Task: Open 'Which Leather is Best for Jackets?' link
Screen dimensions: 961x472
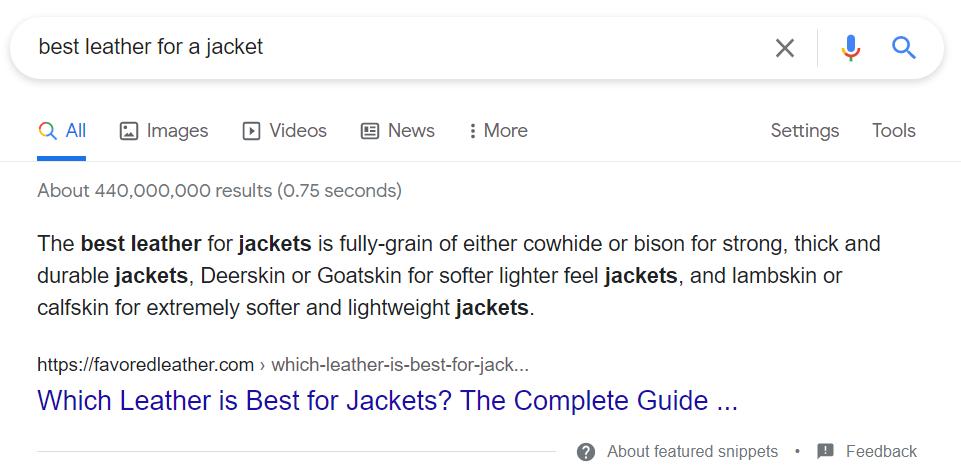Action: point(387,401)
